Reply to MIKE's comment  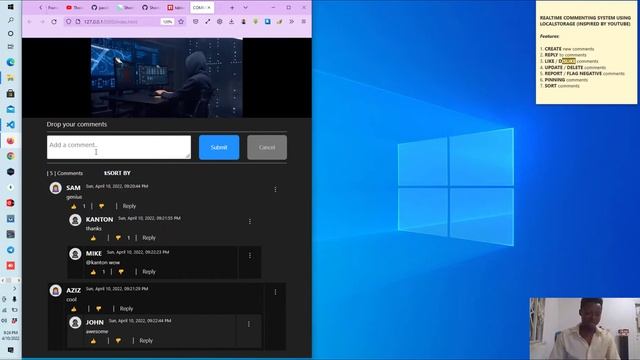tap(149, 271)
